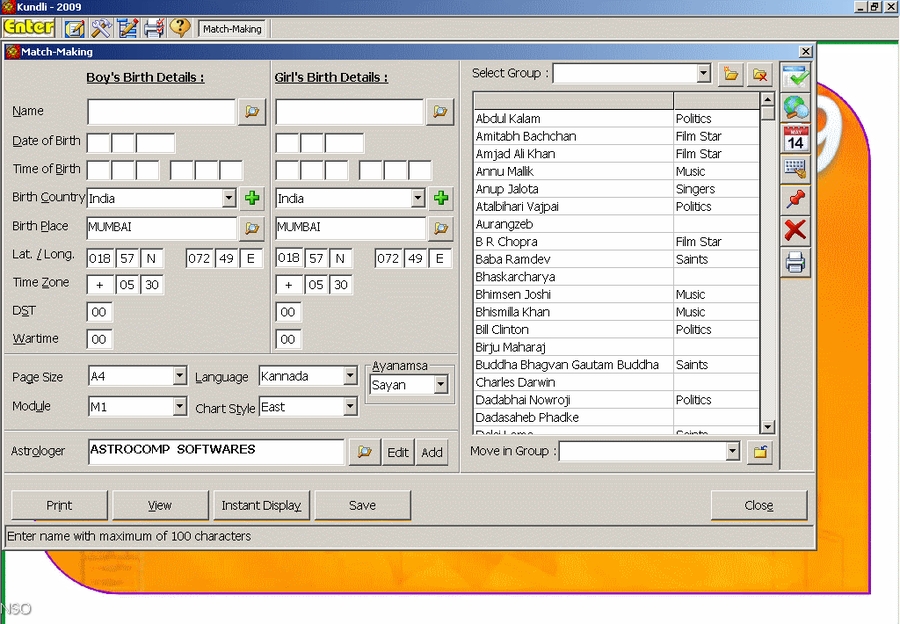The image size is (900, 624).
Task: Click the red pushpin icon
Action: coord(796,199)
